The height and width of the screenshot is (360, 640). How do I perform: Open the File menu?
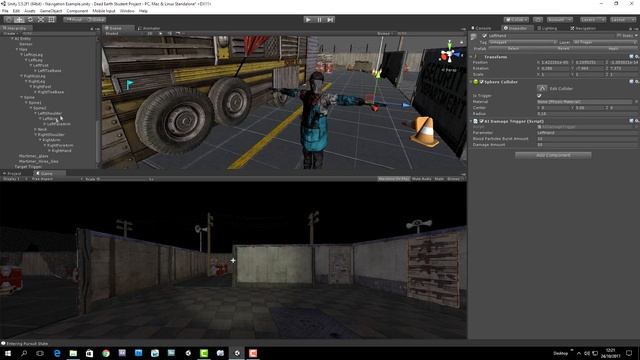pyautogui.click(x=5, y=11)
